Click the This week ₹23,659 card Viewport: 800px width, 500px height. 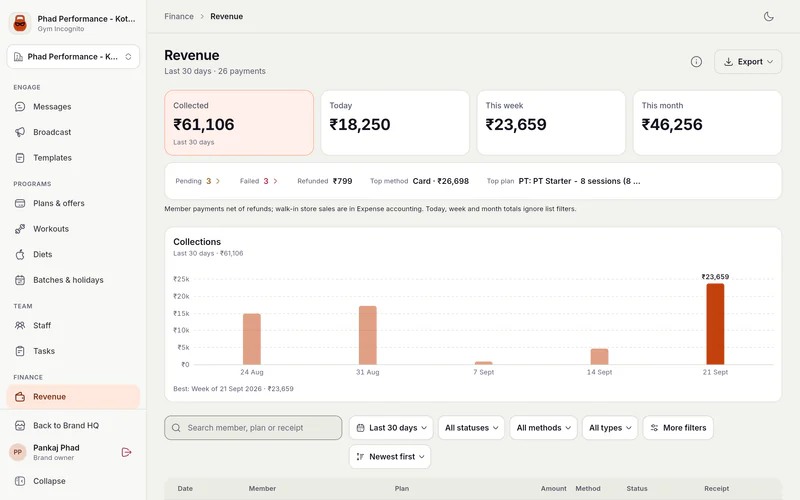pos(551,123)
